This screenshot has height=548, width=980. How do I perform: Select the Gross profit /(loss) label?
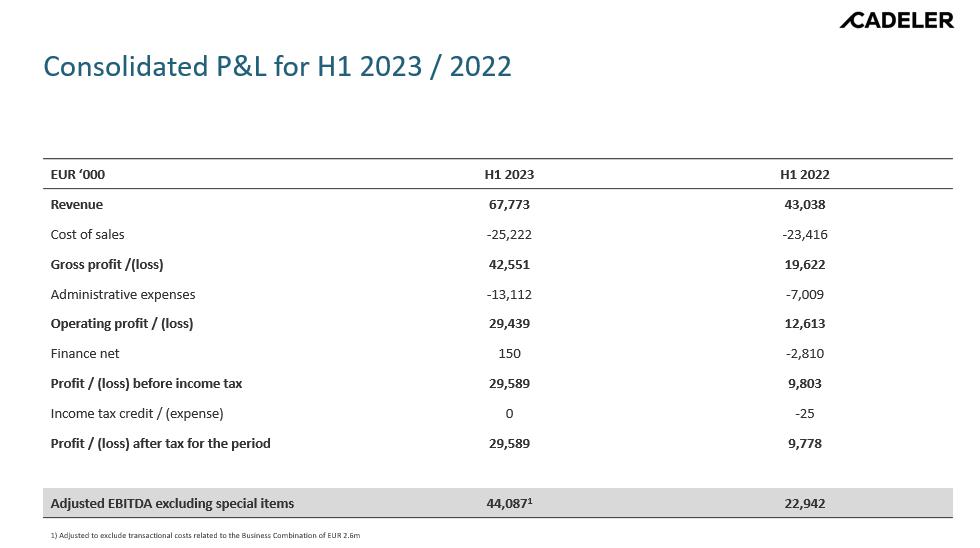point(107,264)
